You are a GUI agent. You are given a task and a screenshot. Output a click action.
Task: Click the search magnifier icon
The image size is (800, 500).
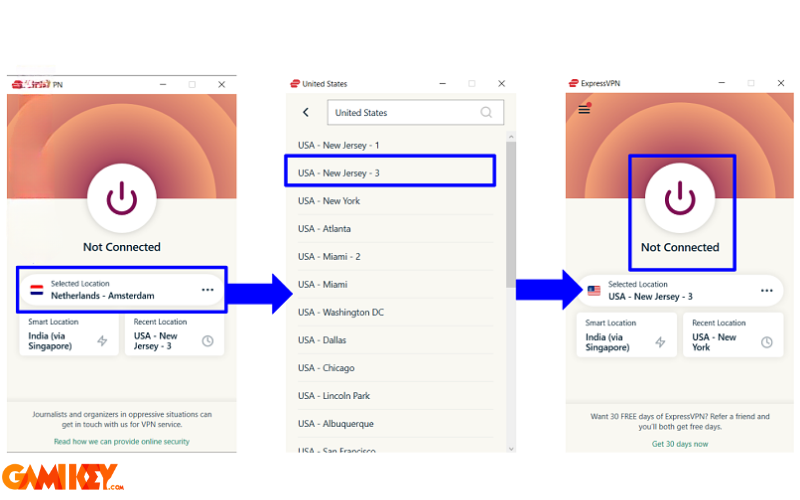(x=487, y=113)
